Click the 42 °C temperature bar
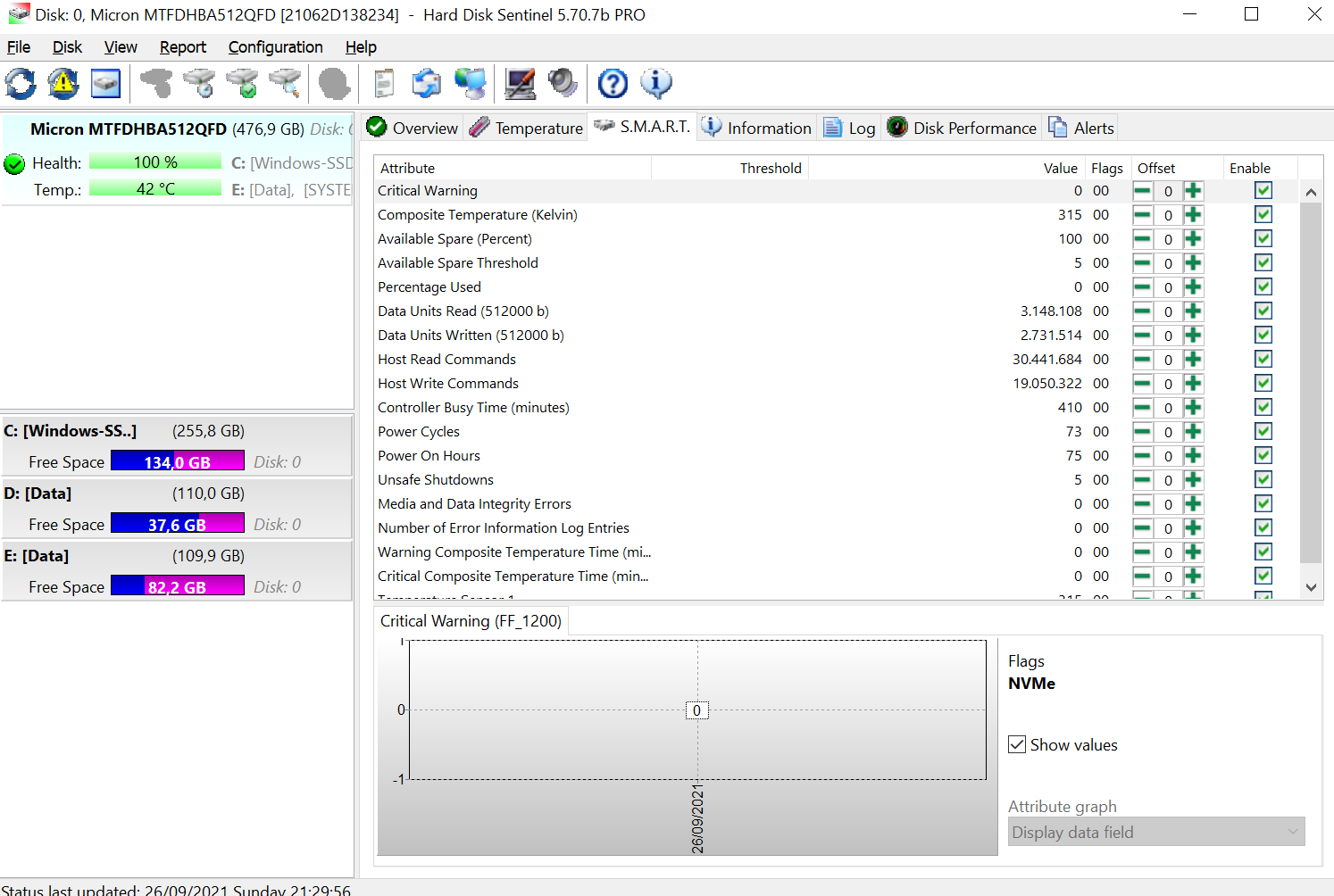This screenshot has width=1334, height=896. [x=155, y=188]
